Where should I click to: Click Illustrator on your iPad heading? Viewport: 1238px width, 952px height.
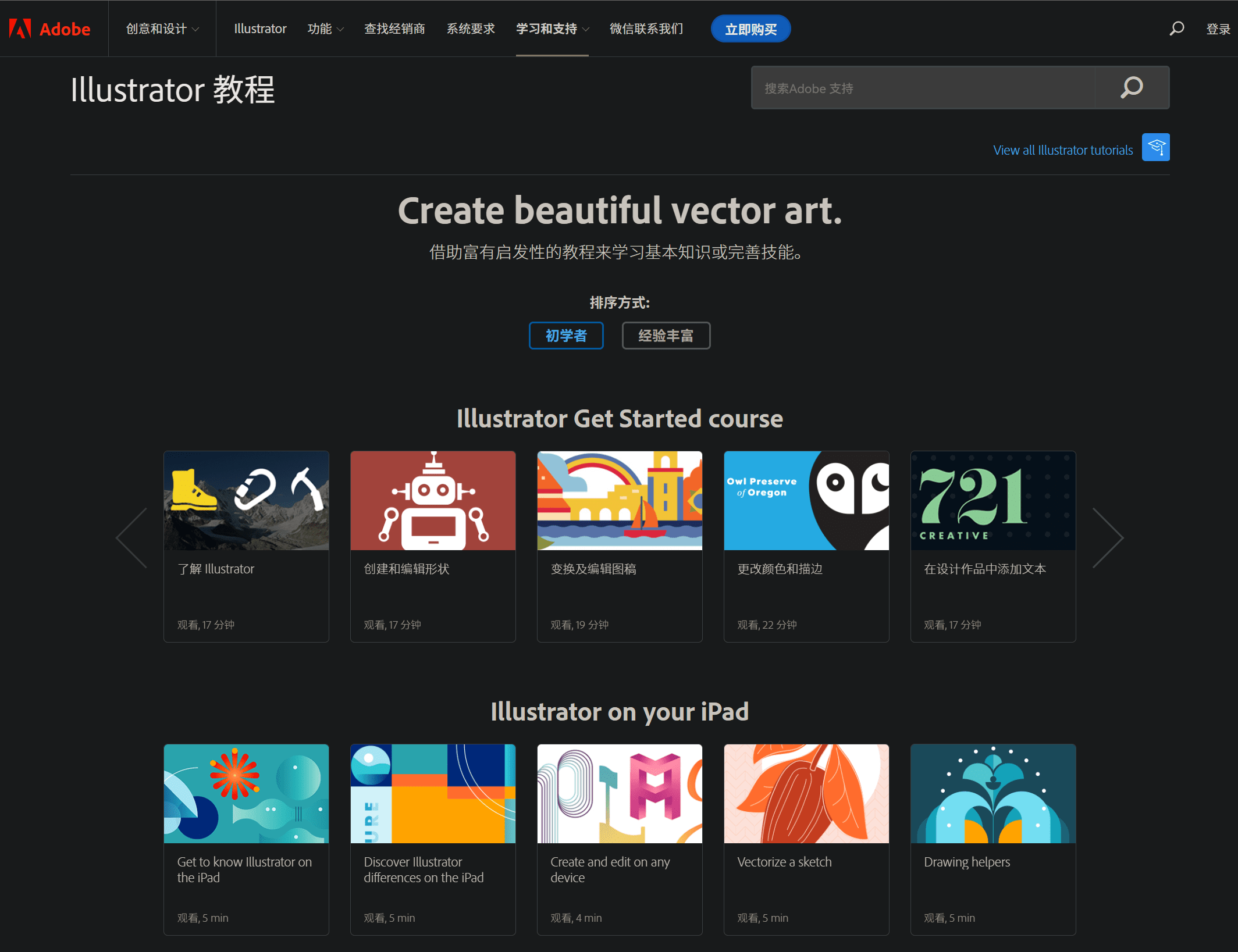click(620, 712)
